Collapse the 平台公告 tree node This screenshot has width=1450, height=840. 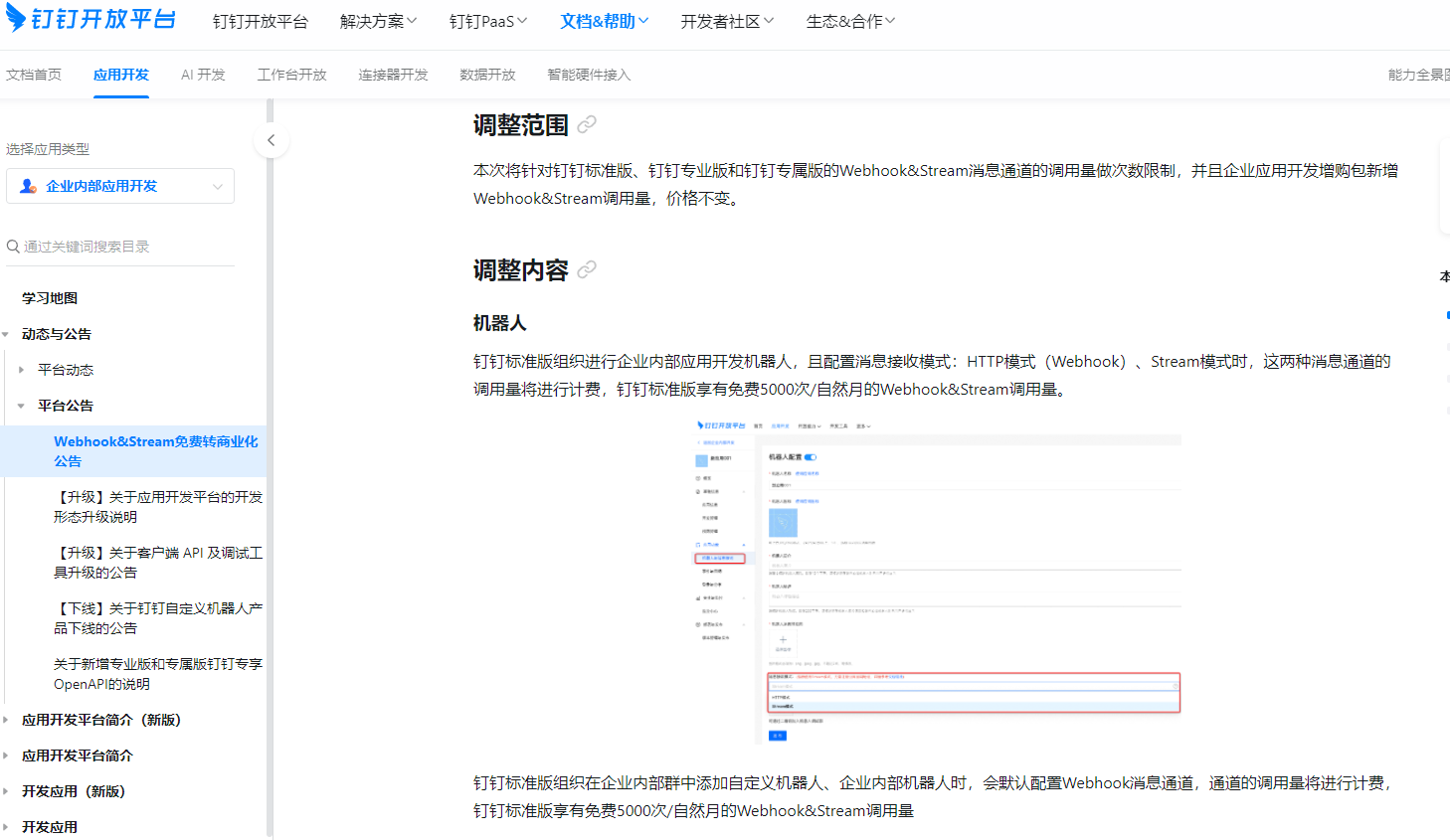point(21,406)
